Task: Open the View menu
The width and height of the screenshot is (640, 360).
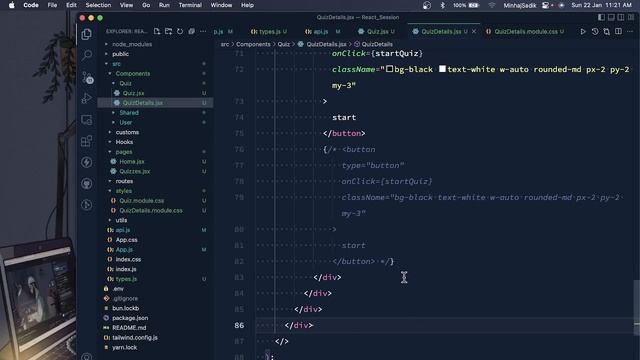Action: pyautogui.click(x=127, y=5)
